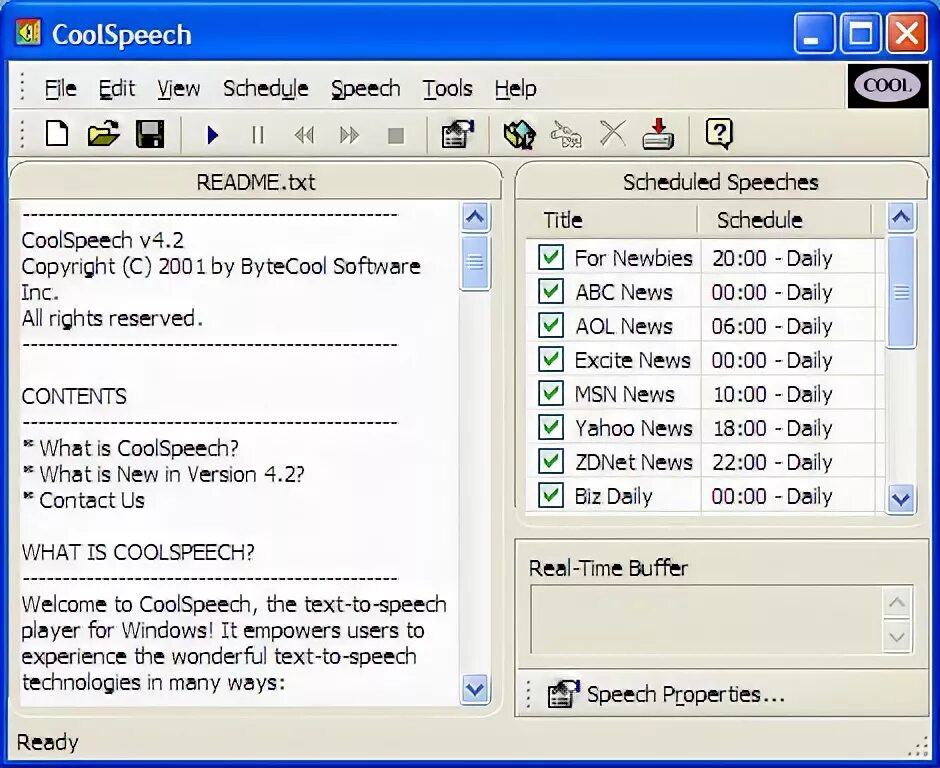Screen dimensions: 940x768
Task: Rewind the speech
Action: click(304, 135)
